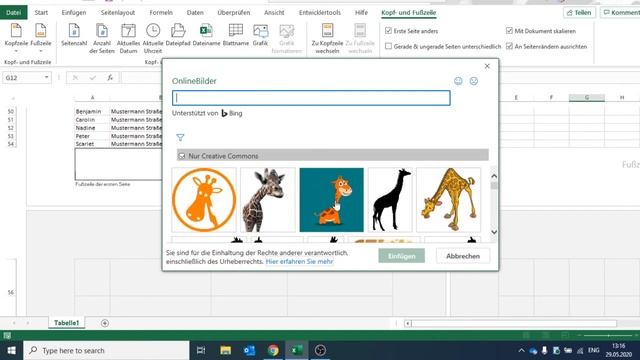The height and width of the screenshot is (360, 640).
Task: Switch to the Start tab
Action: click(x=41, y=13)
